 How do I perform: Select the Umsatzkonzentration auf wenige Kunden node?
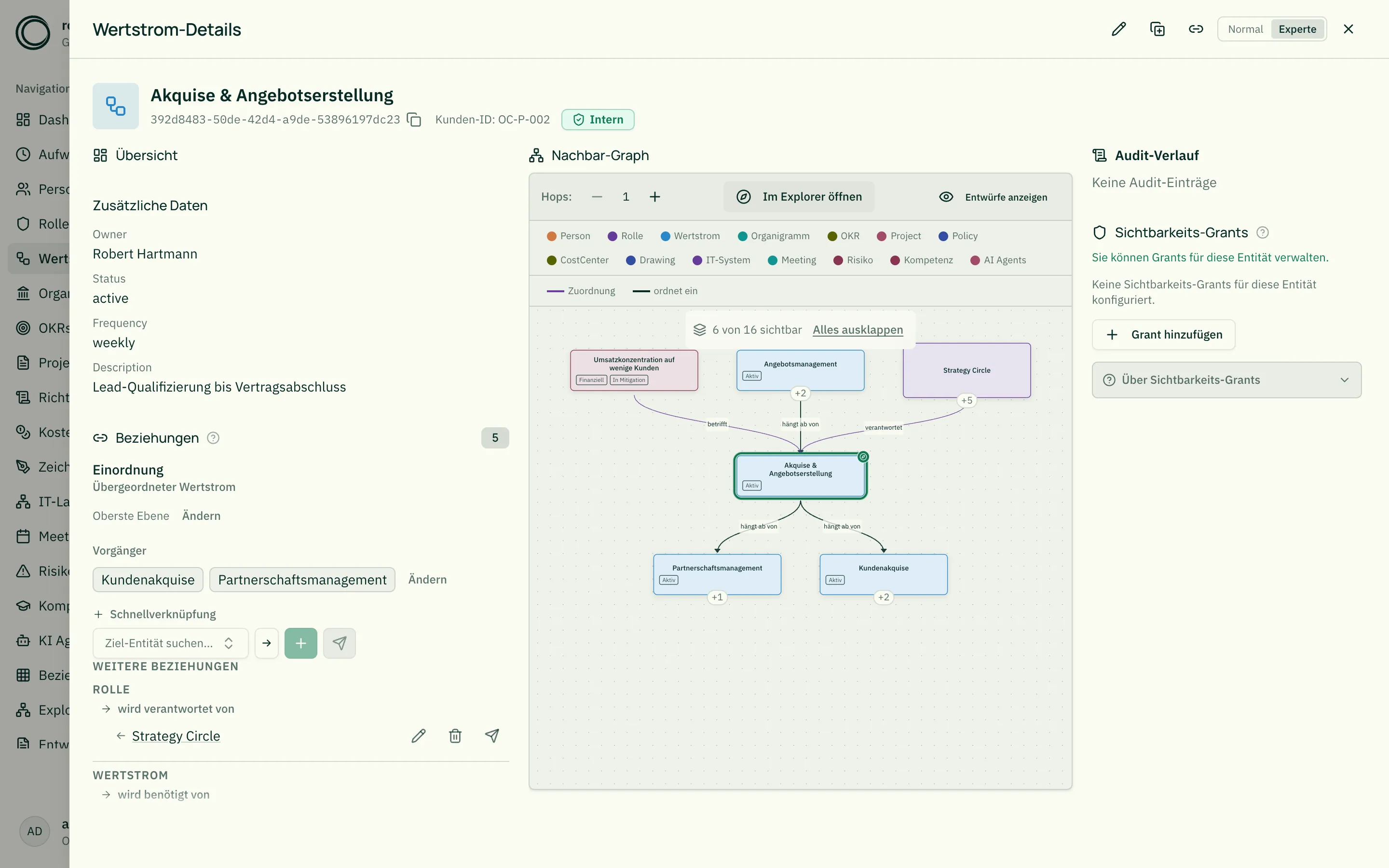(634, 370)
